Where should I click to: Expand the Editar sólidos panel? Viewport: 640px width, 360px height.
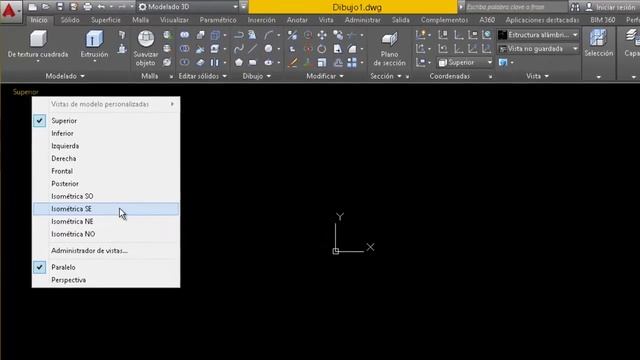[x=202, y=76]
